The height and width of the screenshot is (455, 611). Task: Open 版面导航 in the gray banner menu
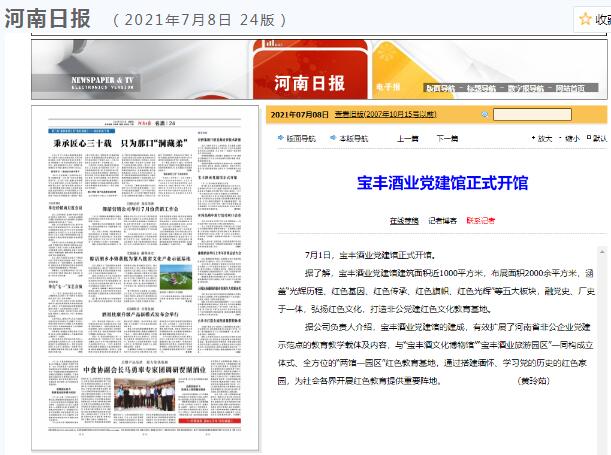(440, 88)
